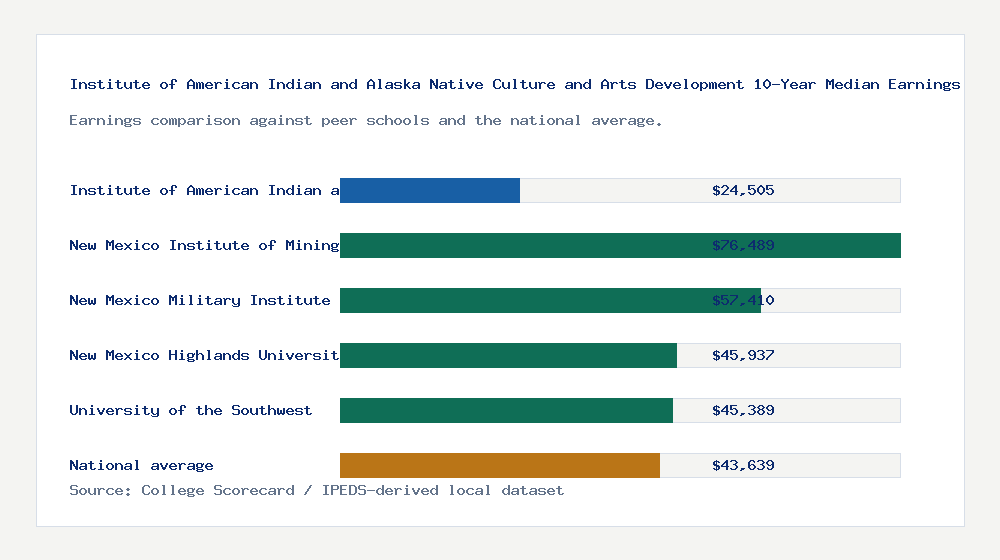
Task: Click the $76,489 value
Action: click(743, 245)
